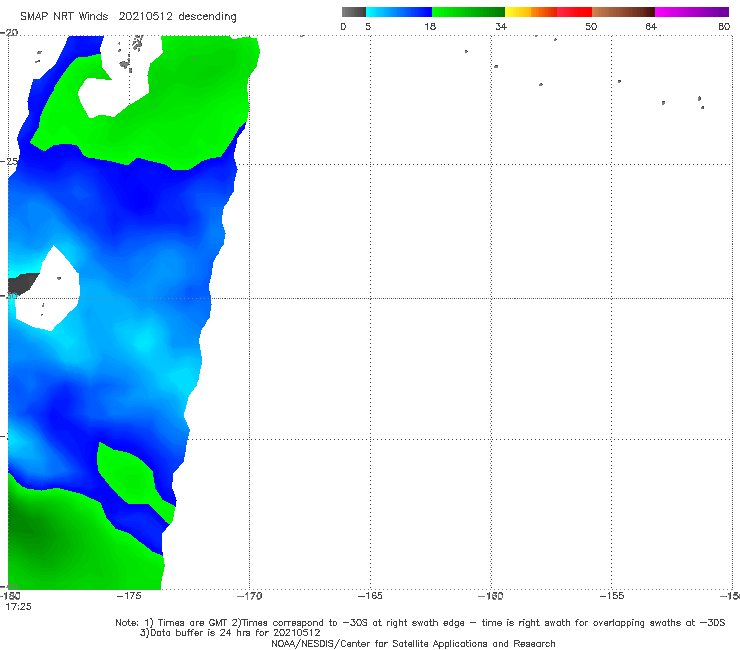The width and height of the screenshot is (740, 650).
Task: Click the longitude label '-180'
Action: point(10,596)
